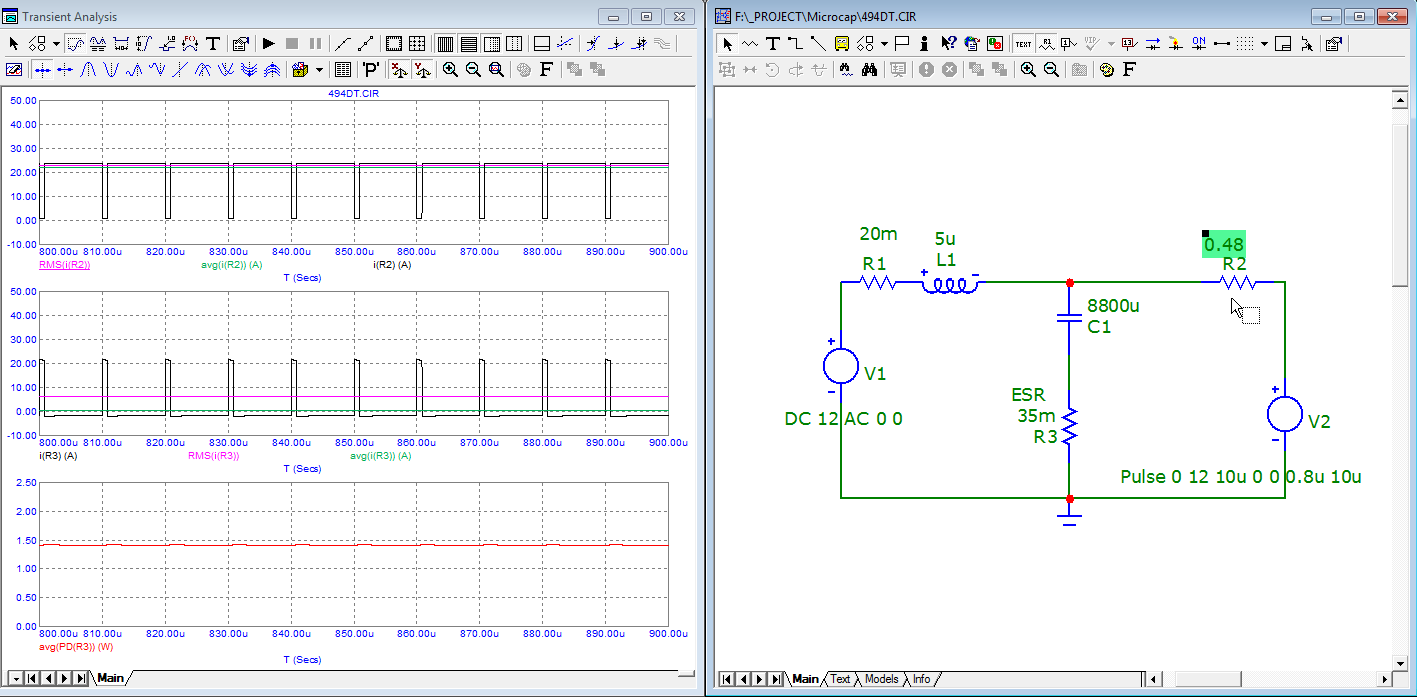Click the Peak cursor function icon

click(87, 70)
